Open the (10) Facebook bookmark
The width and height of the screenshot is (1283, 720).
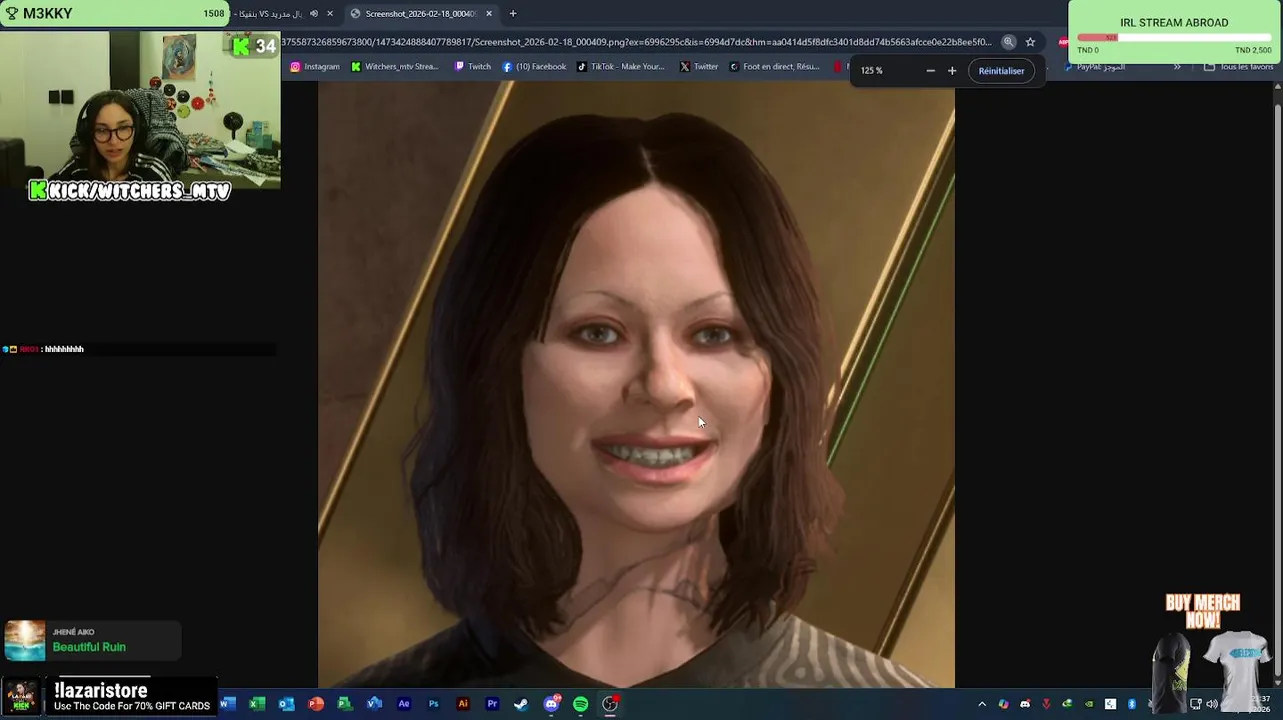534,67
